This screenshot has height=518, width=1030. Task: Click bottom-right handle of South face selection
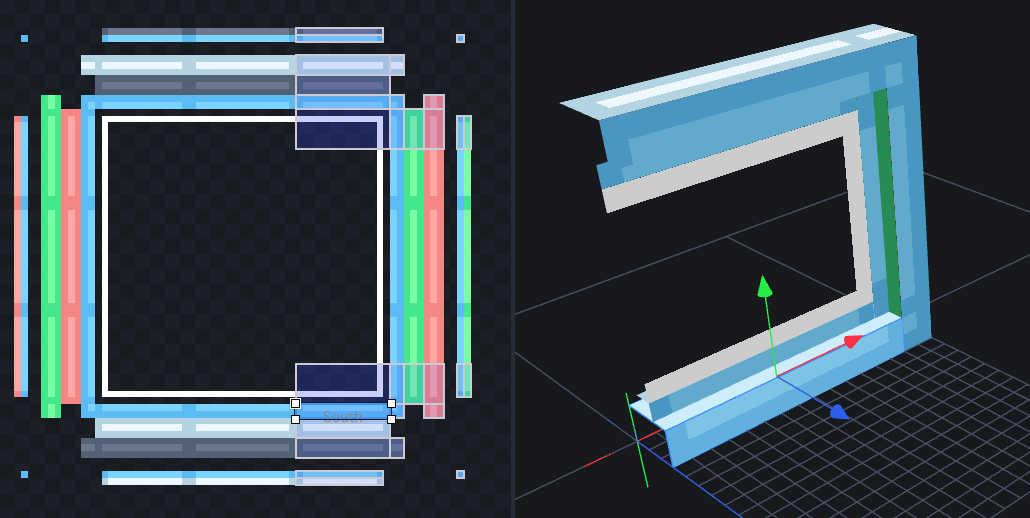(x=391, y=419)
